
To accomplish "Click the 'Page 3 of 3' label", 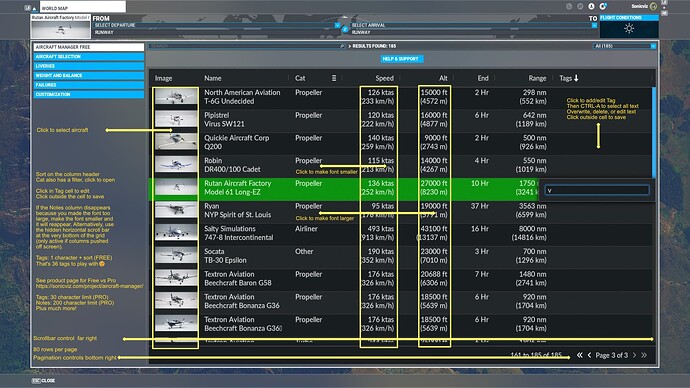I will click(x=612, y=355).
